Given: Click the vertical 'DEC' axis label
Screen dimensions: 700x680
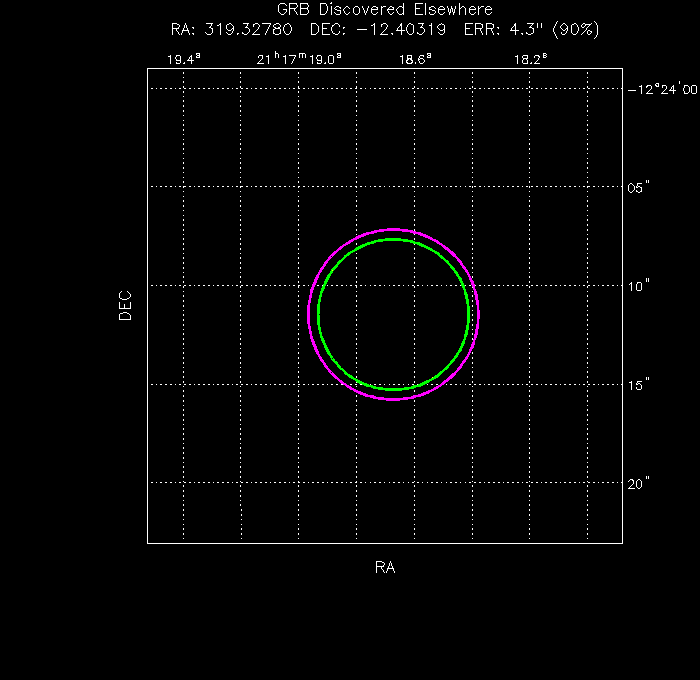Looking at the screenshot, I should coord(125,306).
